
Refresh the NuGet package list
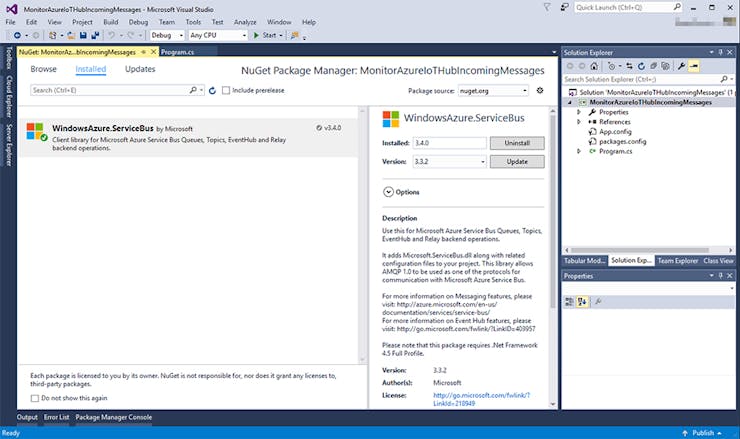pos(212,91)
